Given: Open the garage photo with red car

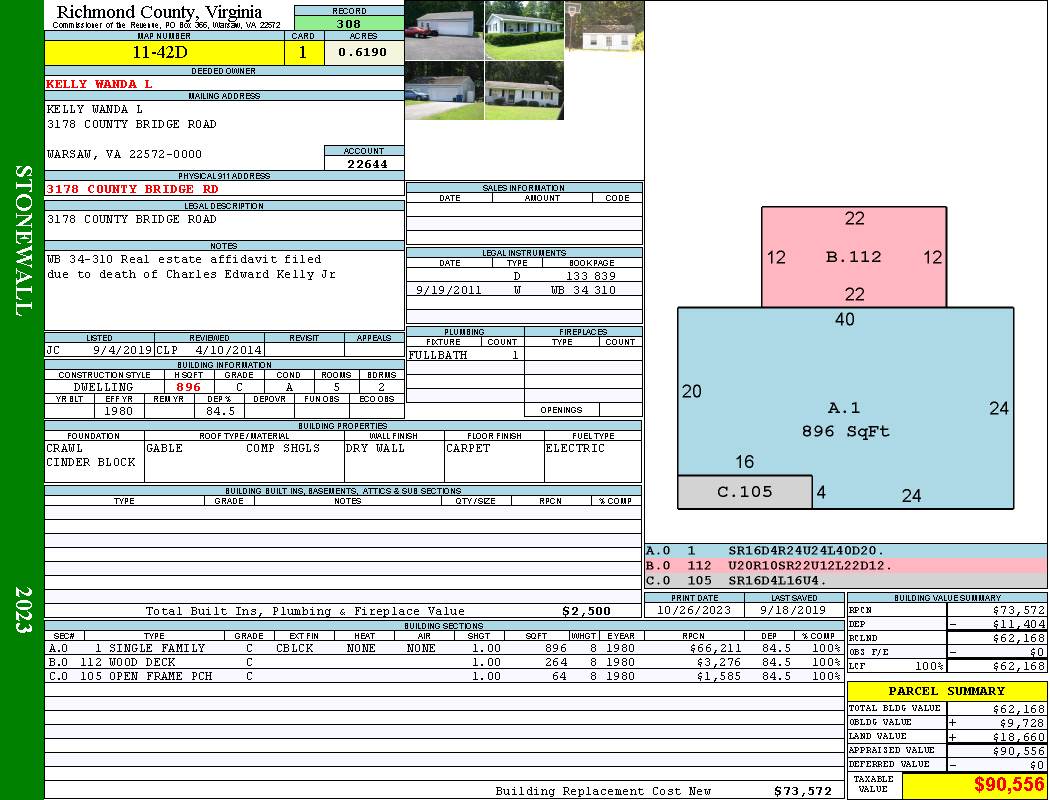Looking at the screenshot, I should coord(445,30).
